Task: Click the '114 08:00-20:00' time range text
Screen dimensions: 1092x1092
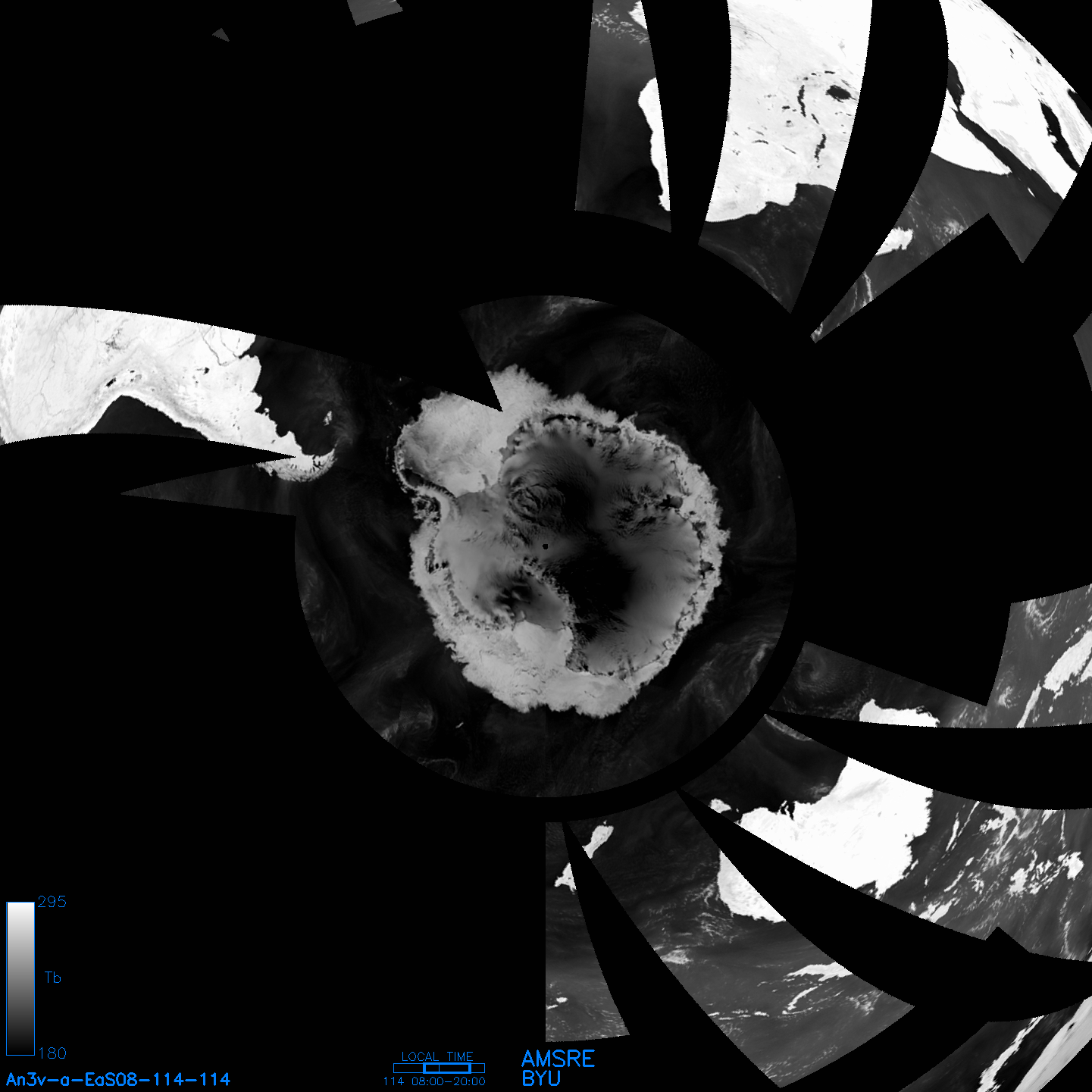Action: click(434, 1081)
